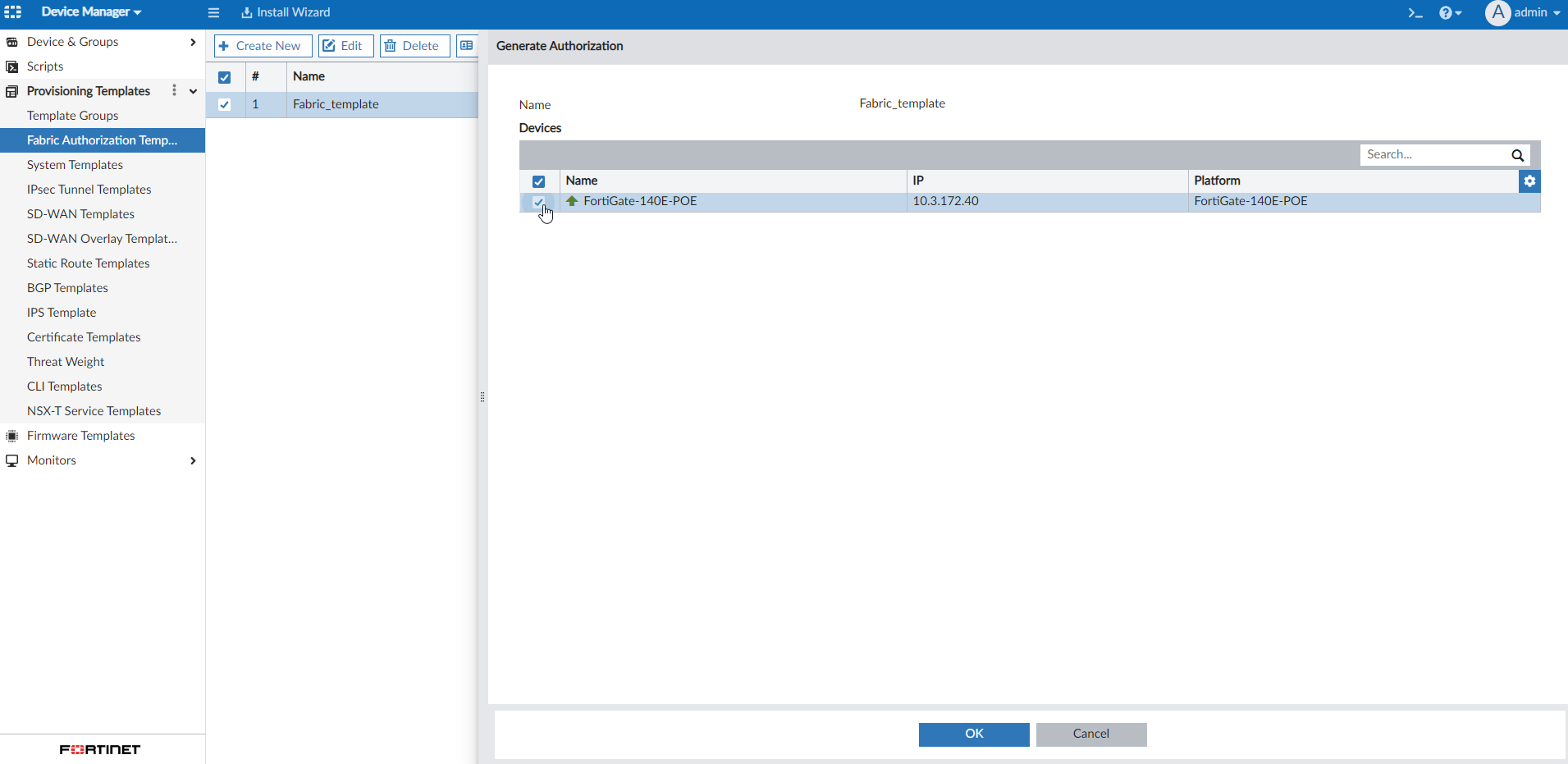Open Threat Weight
The height and width of the screenshot is (764, 1568).
point(66,362)
